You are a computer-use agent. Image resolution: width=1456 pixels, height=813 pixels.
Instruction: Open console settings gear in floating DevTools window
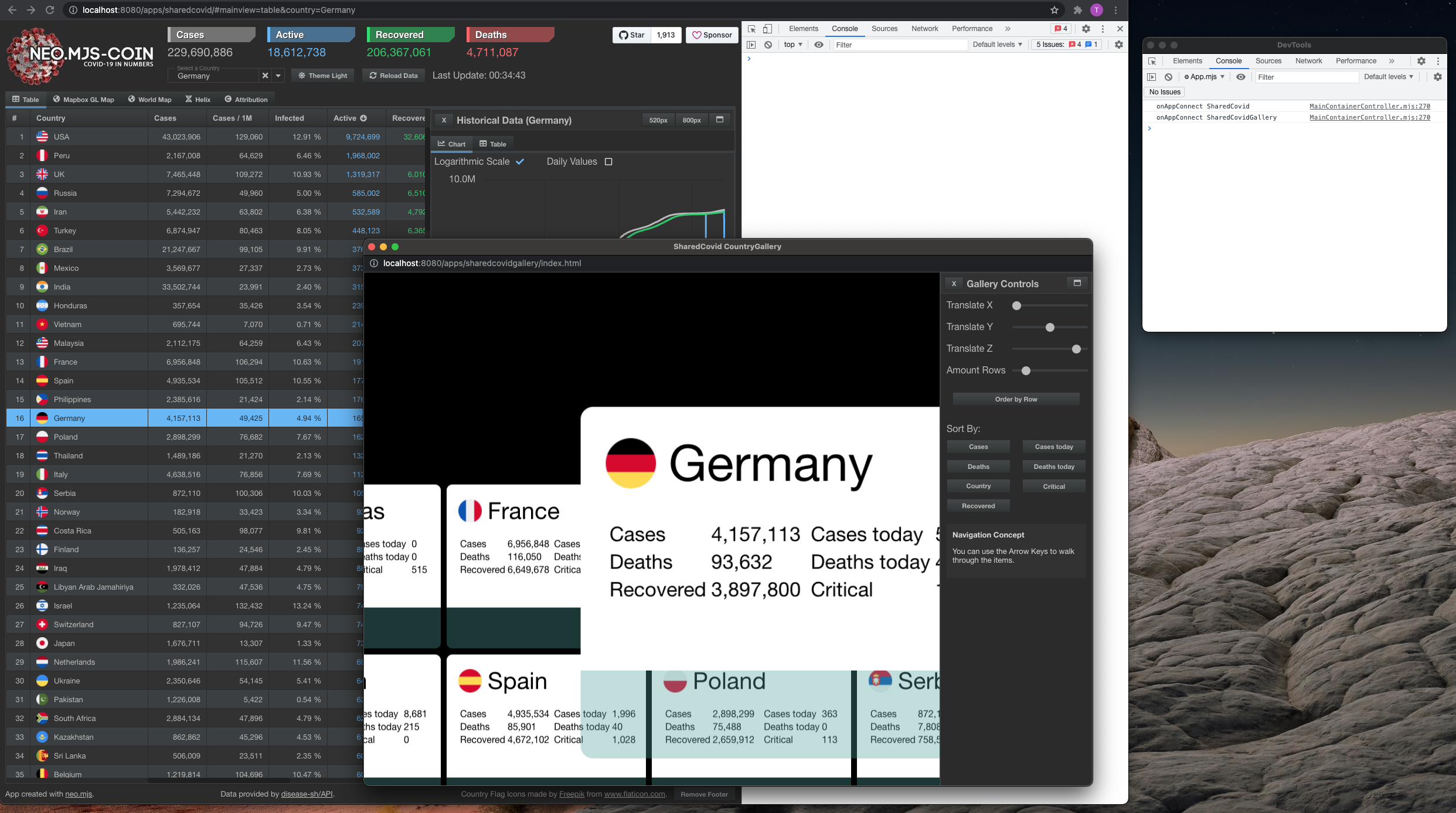pyautogui.click(x=1438, y=77)
